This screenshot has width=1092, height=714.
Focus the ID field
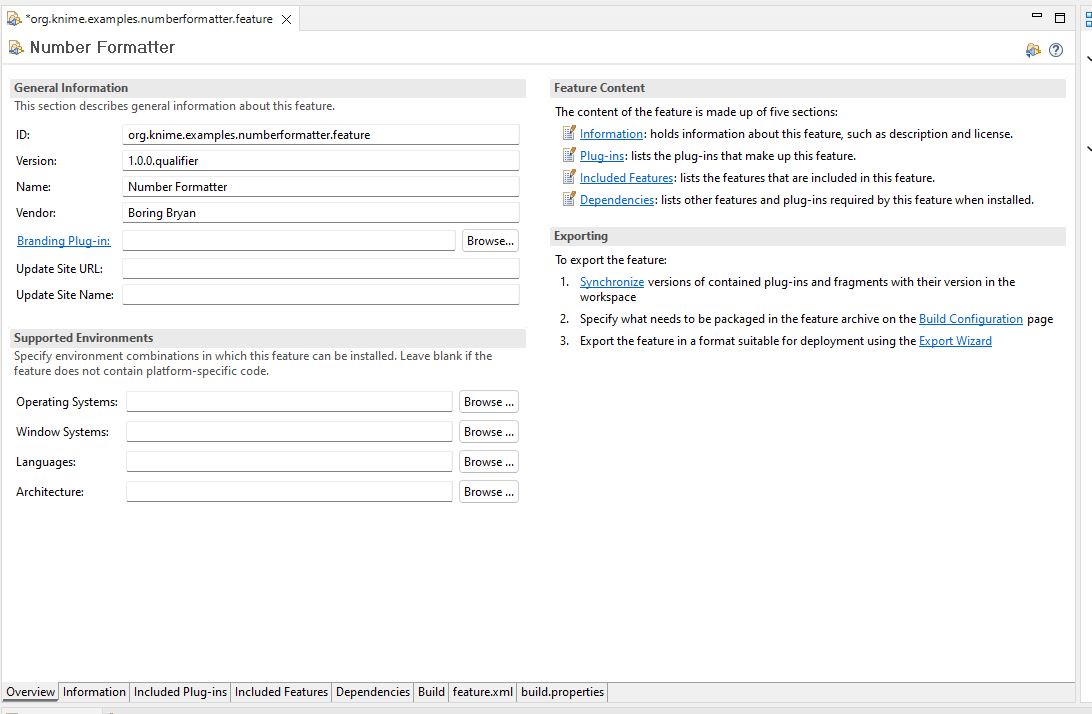[321, 134]
